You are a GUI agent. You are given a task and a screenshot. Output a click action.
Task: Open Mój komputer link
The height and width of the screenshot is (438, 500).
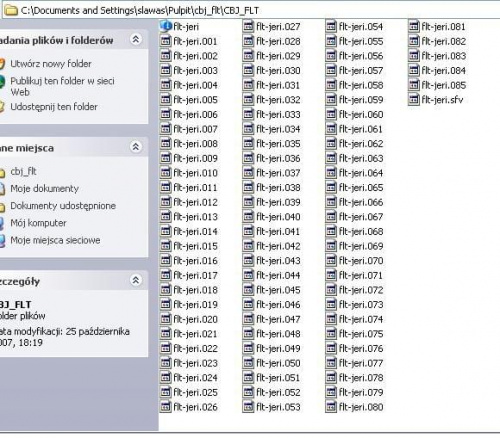38,223
